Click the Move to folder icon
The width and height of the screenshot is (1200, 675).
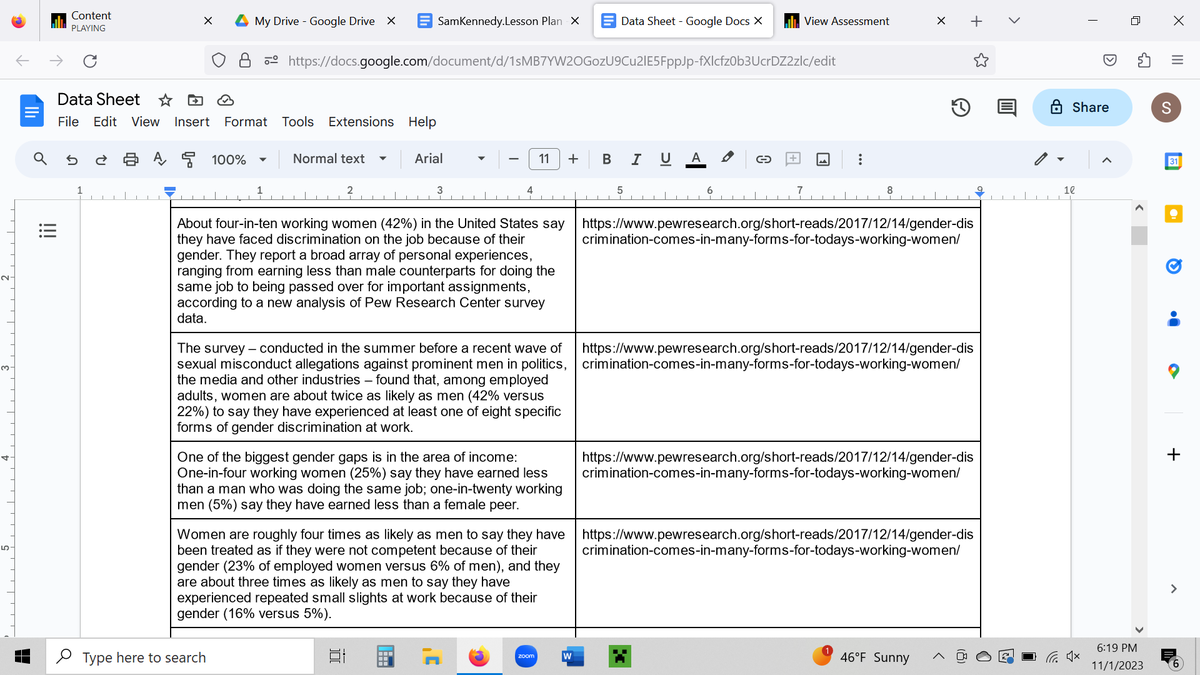[195, 100]
